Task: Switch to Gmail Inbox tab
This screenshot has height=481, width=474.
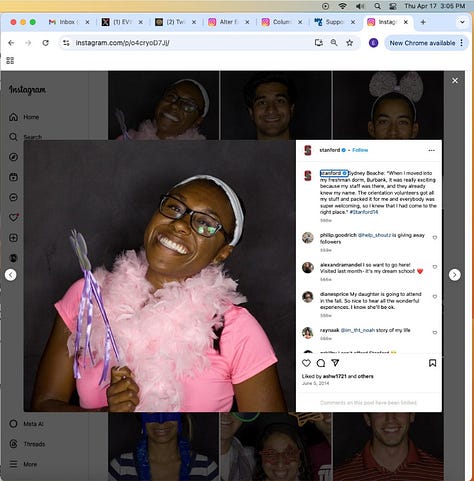Action: (69, 22)
